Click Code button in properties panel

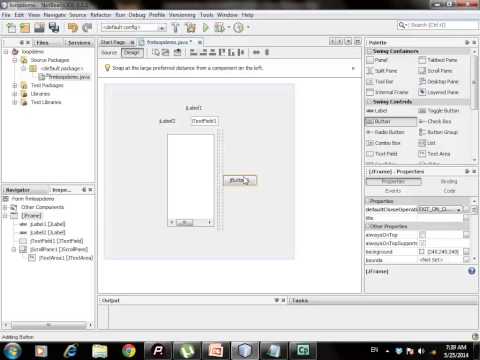(449, 191)
